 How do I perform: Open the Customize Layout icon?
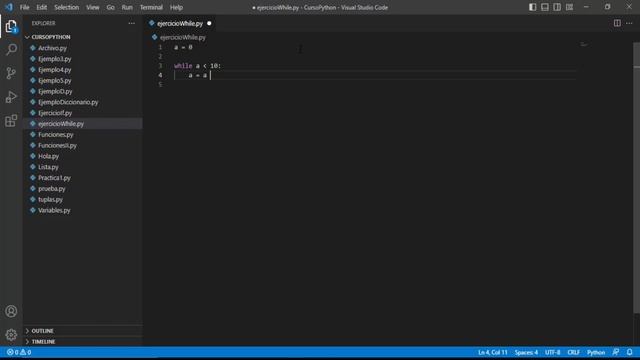click(569, 7)
